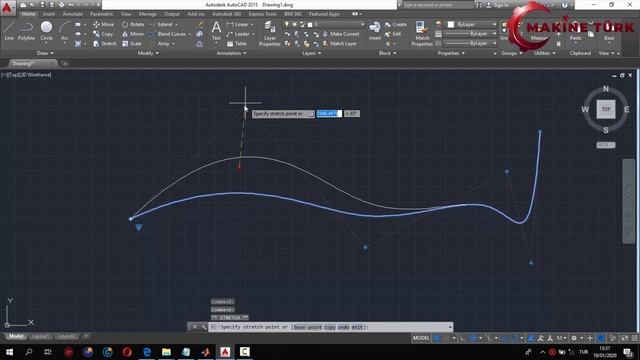
Task: Open the Express Tools ribbon tab
Action: tap(262, 14)
